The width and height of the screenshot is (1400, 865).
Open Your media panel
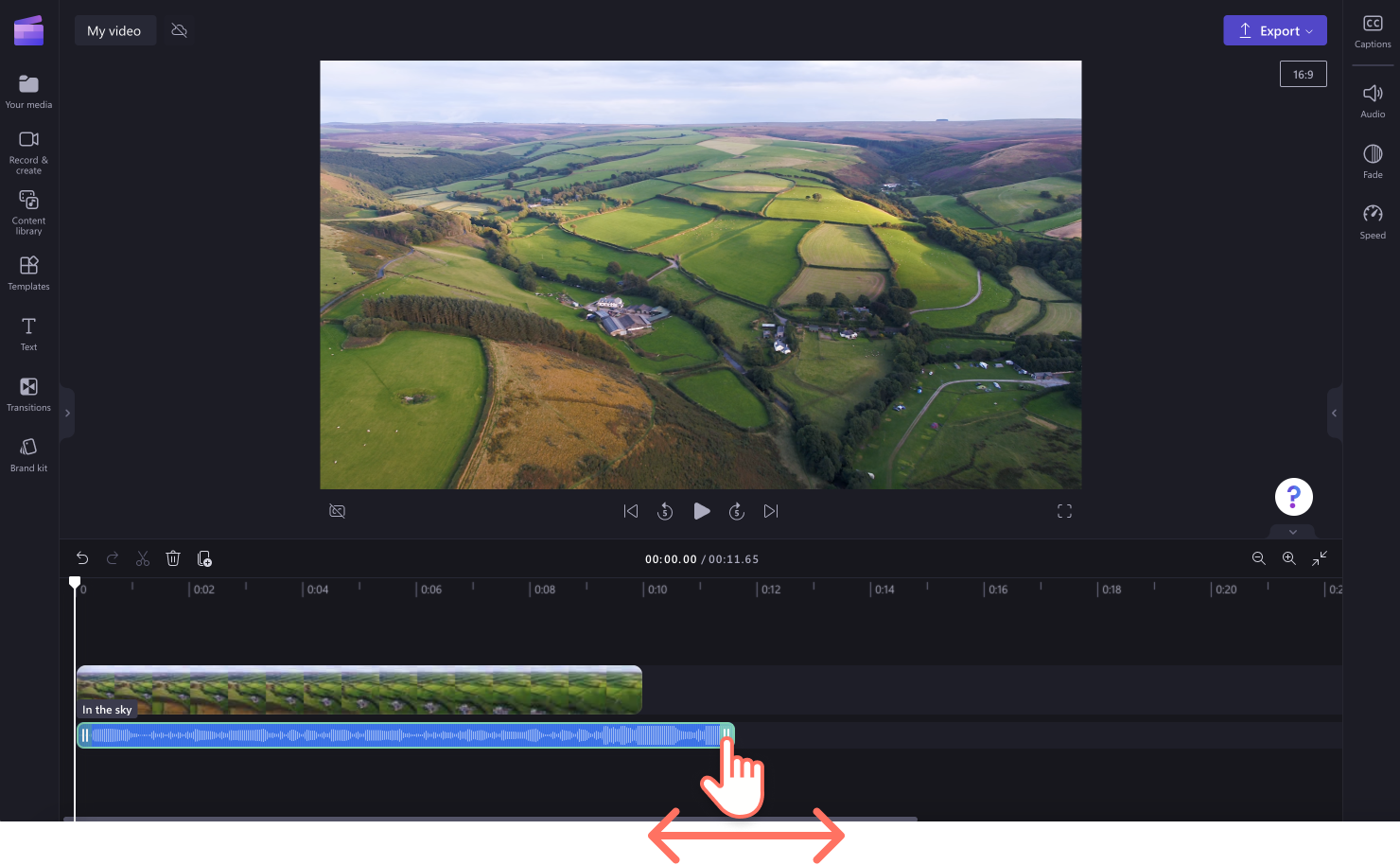[x=28, y=92]
